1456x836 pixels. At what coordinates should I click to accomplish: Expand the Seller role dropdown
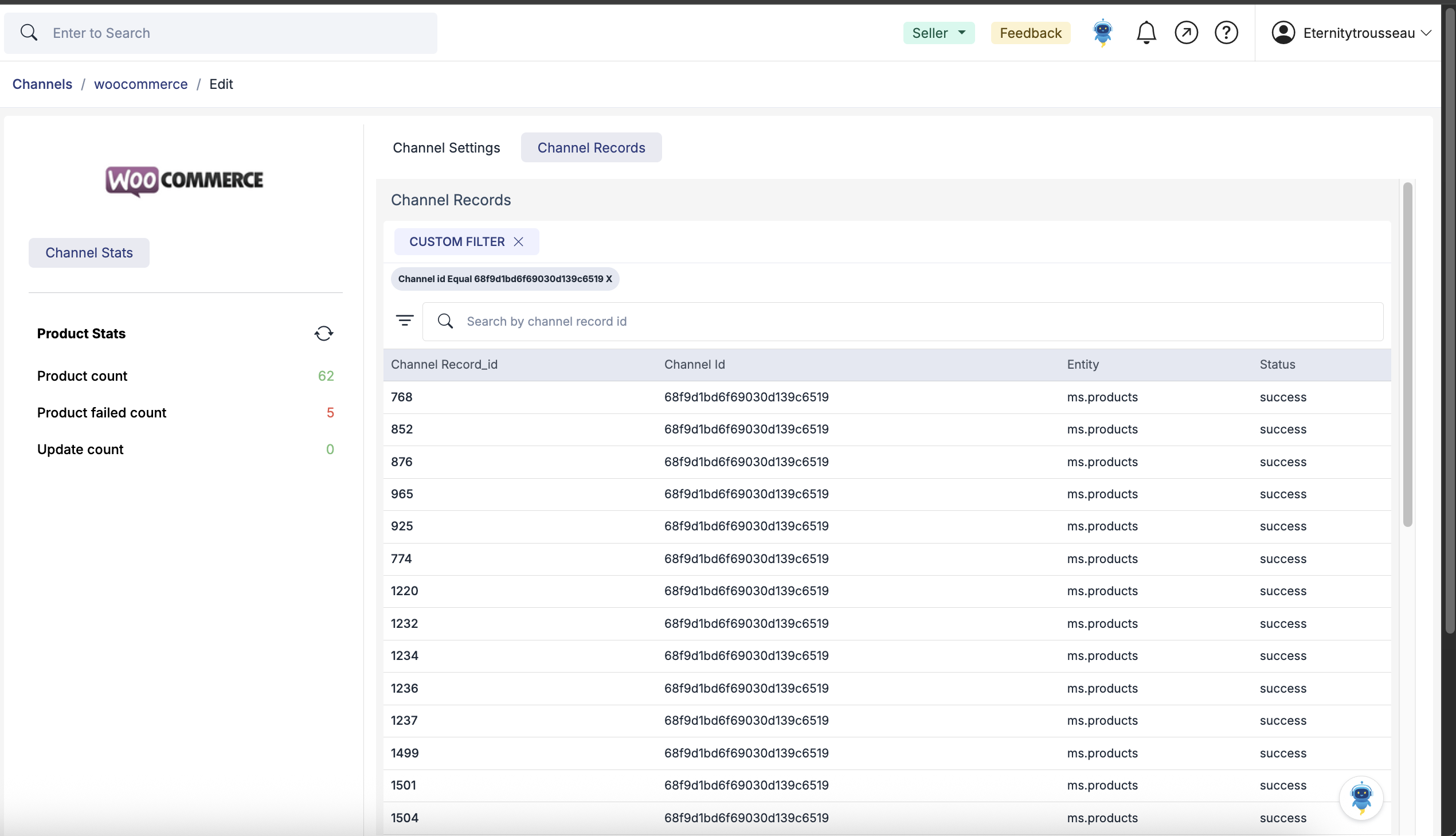click(x=938, y=33)
